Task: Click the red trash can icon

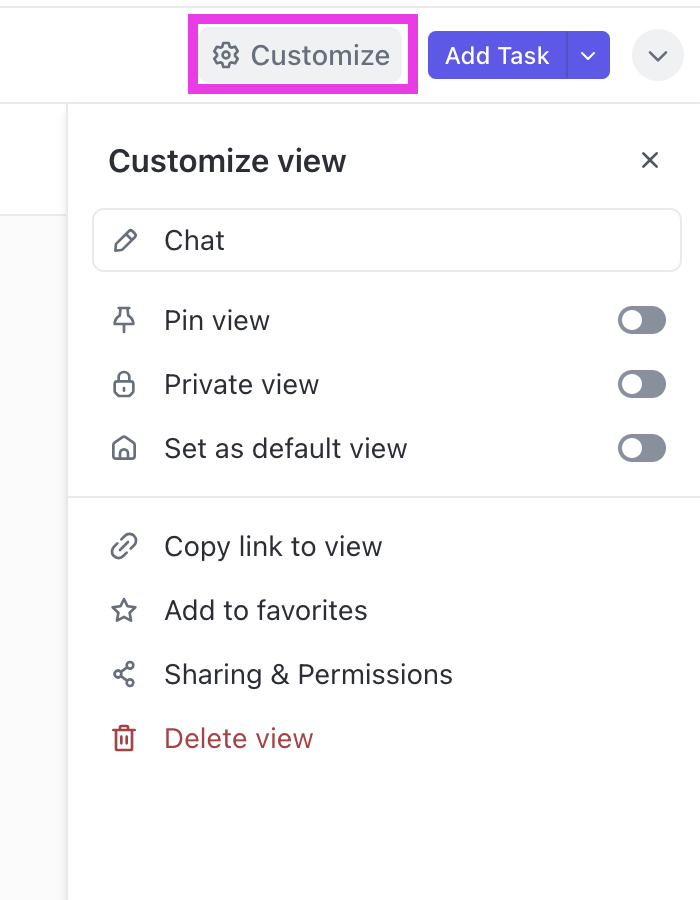Action: coord(124,739)
